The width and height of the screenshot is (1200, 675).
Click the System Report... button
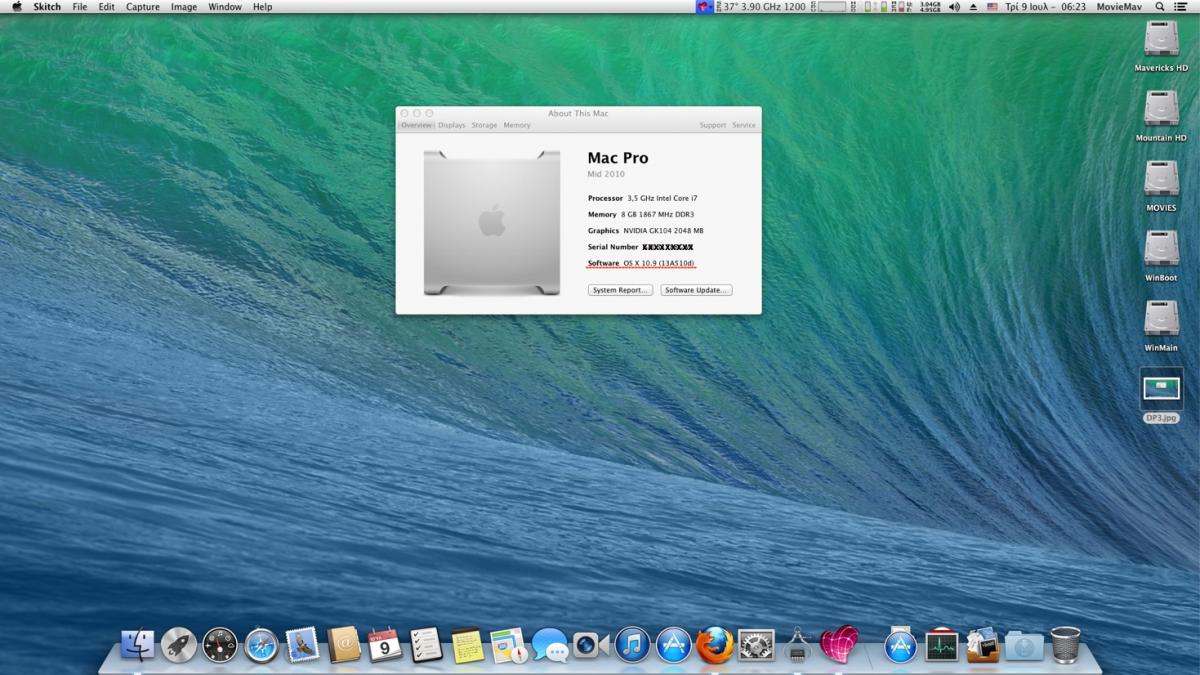[620, 290]
